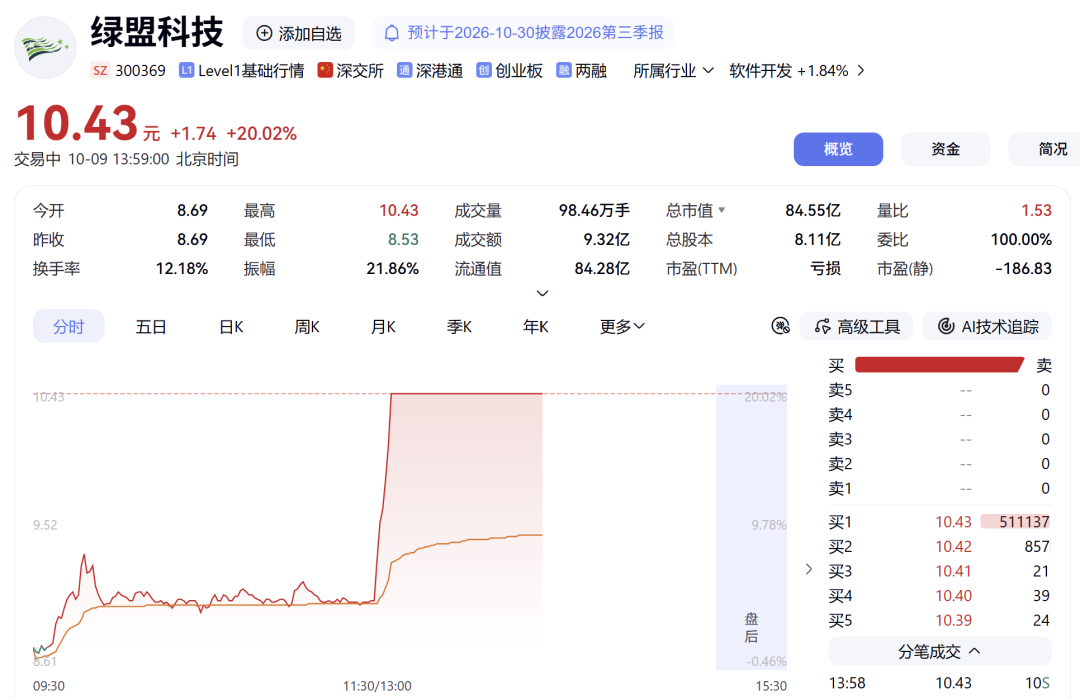Click the 高级工具 tool icon
Screen dimensions: 1080x699
(x=822, y=326)
